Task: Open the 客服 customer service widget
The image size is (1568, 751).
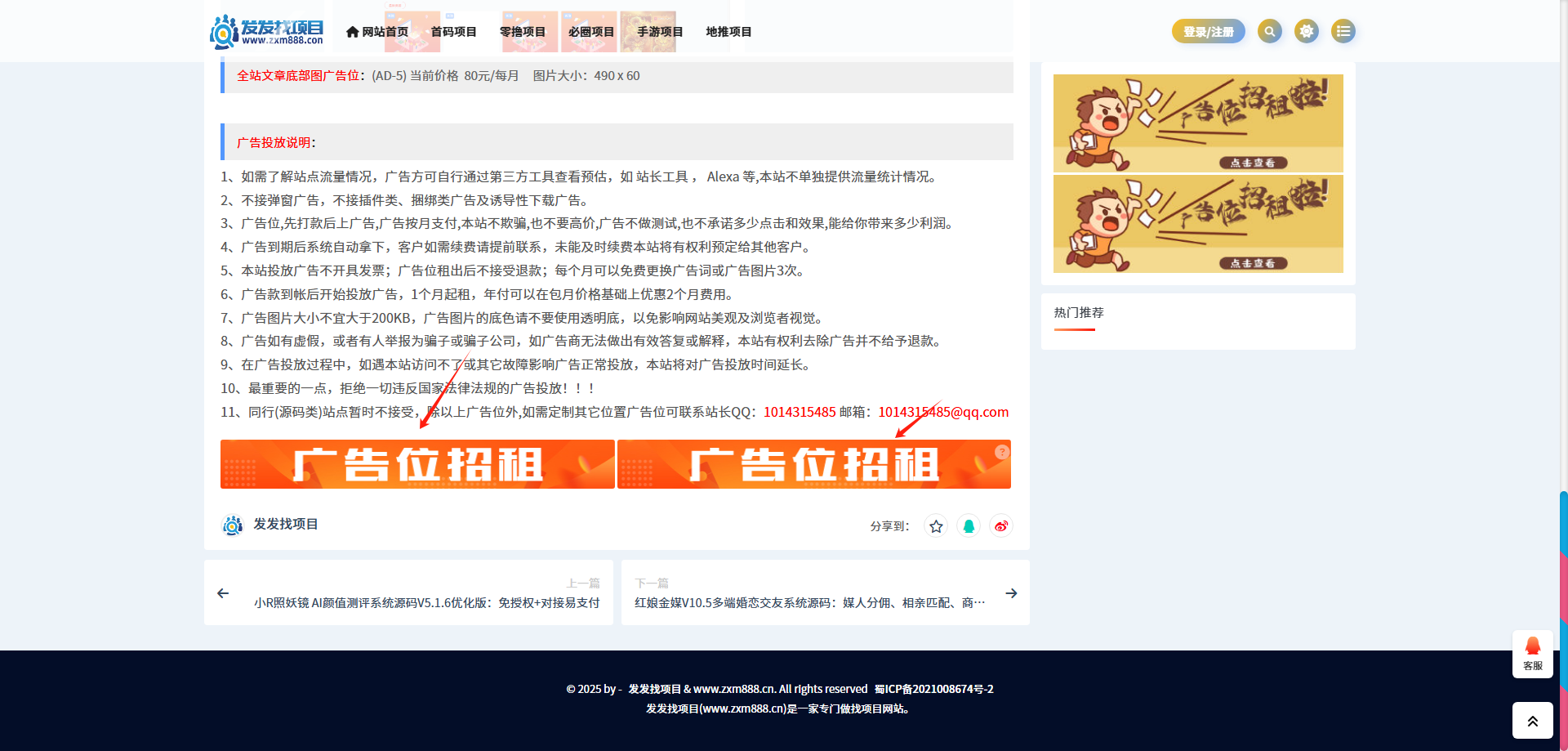Action: point(1532,654)
